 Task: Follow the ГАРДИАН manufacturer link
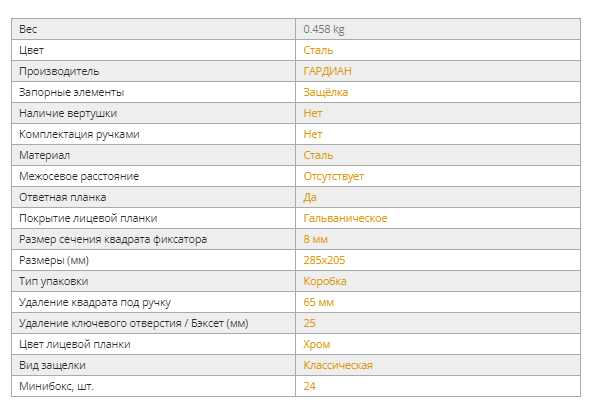point(327,71)
